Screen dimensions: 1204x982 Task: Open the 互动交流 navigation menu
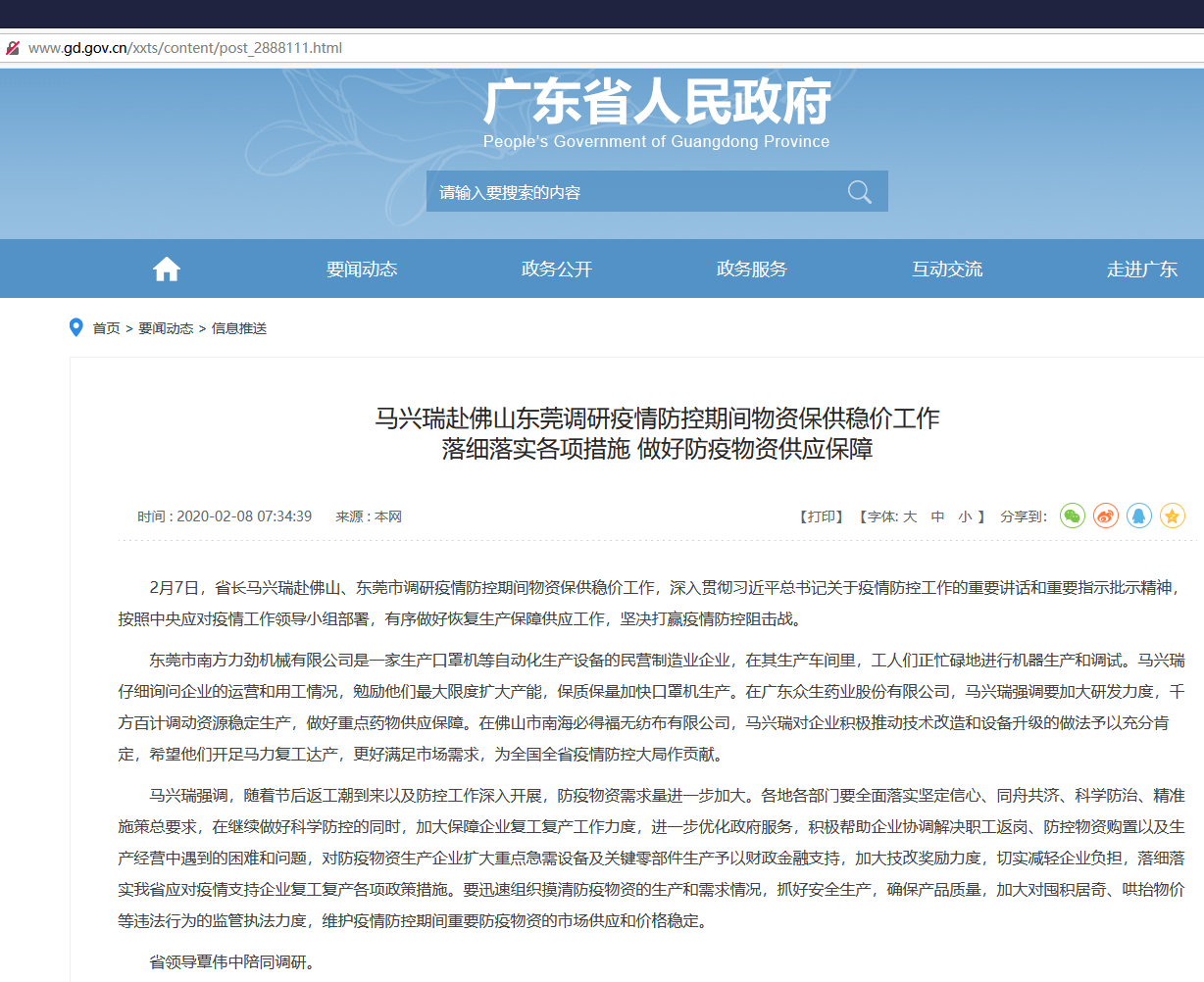947,270
